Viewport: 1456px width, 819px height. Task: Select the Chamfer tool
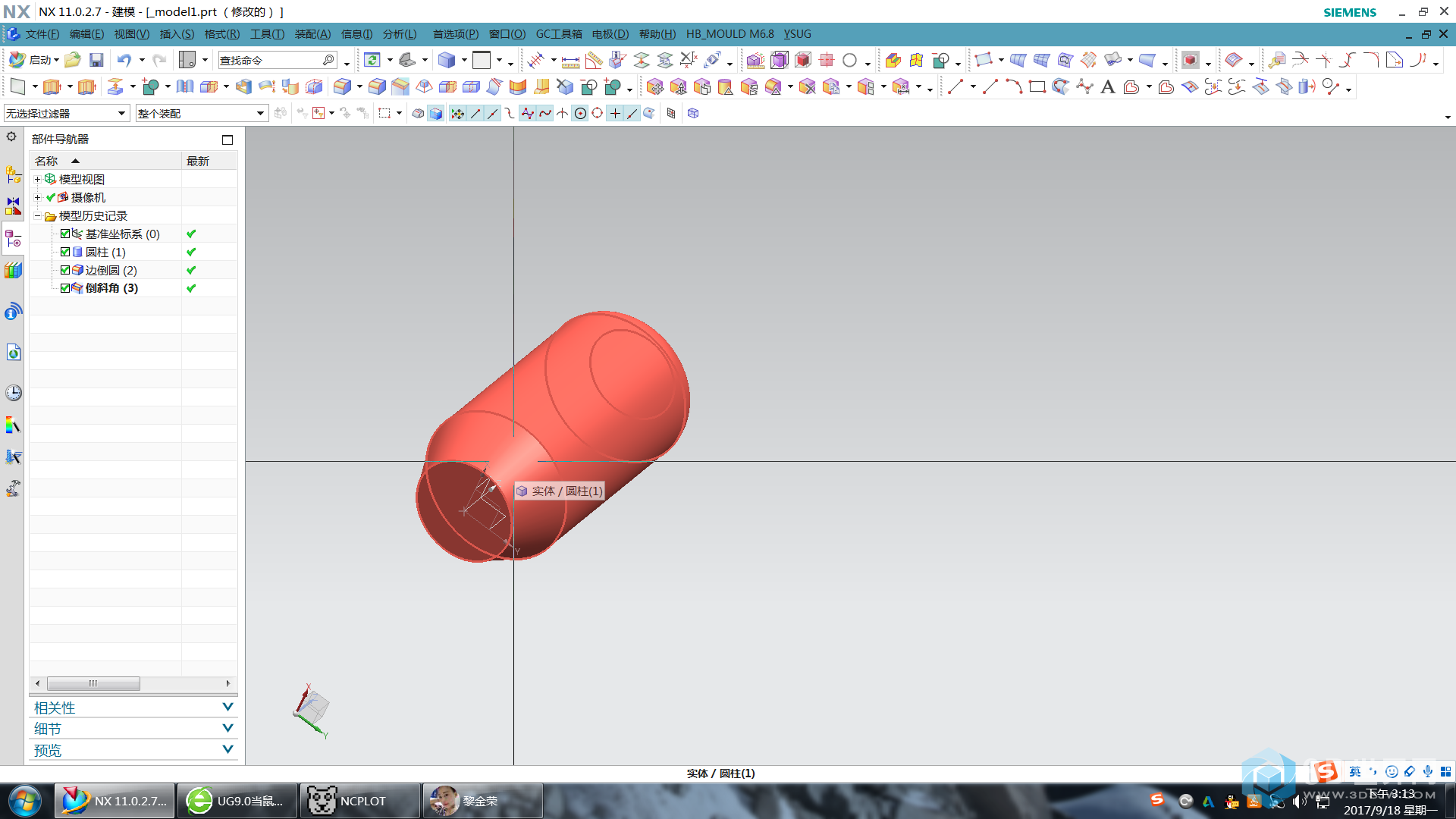pyautogui.click(x=400, y=87)
